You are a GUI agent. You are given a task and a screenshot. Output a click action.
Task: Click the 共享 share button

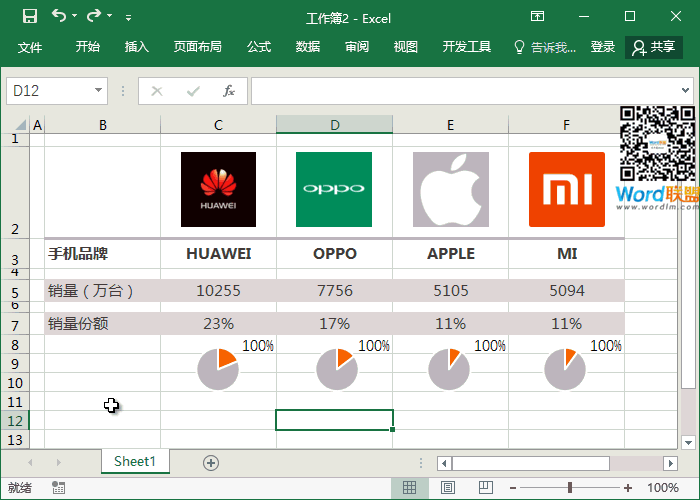click(x=654, y=47)
